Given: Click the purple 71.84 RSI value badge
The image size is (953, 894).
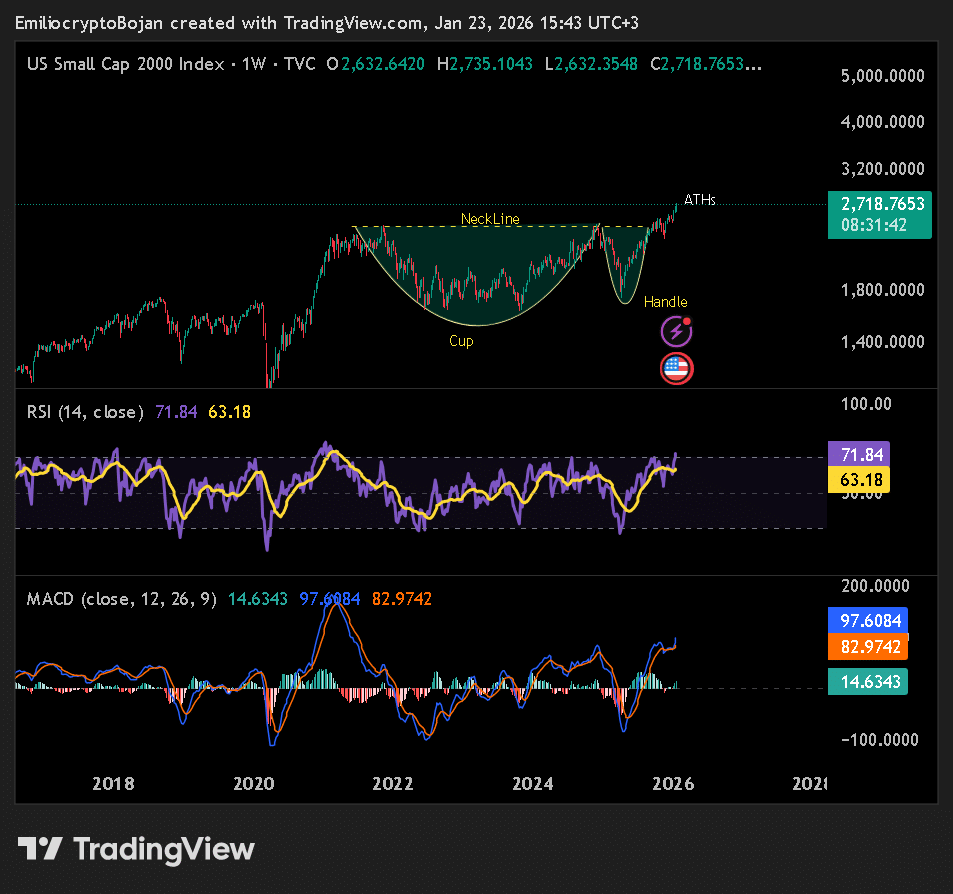Looking at the screenshot, I should tap(859, 453).
